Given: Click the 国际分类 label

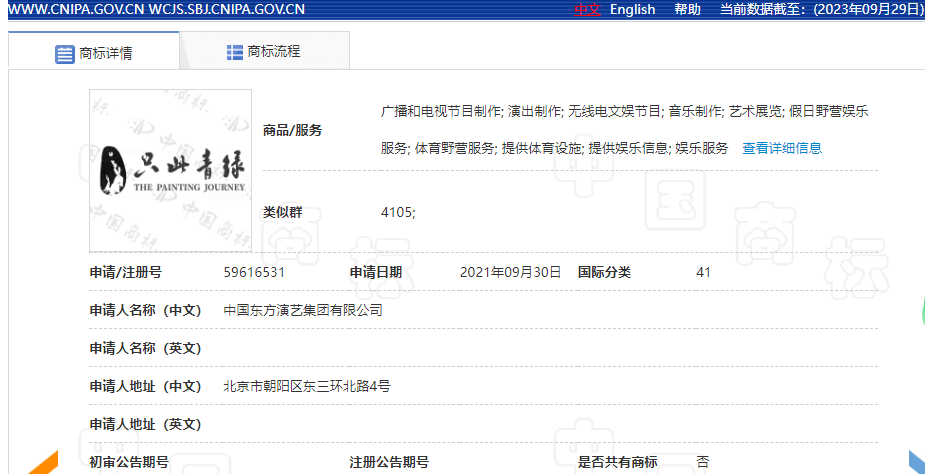Looking at the screenshot, I should tap(604, 272).
